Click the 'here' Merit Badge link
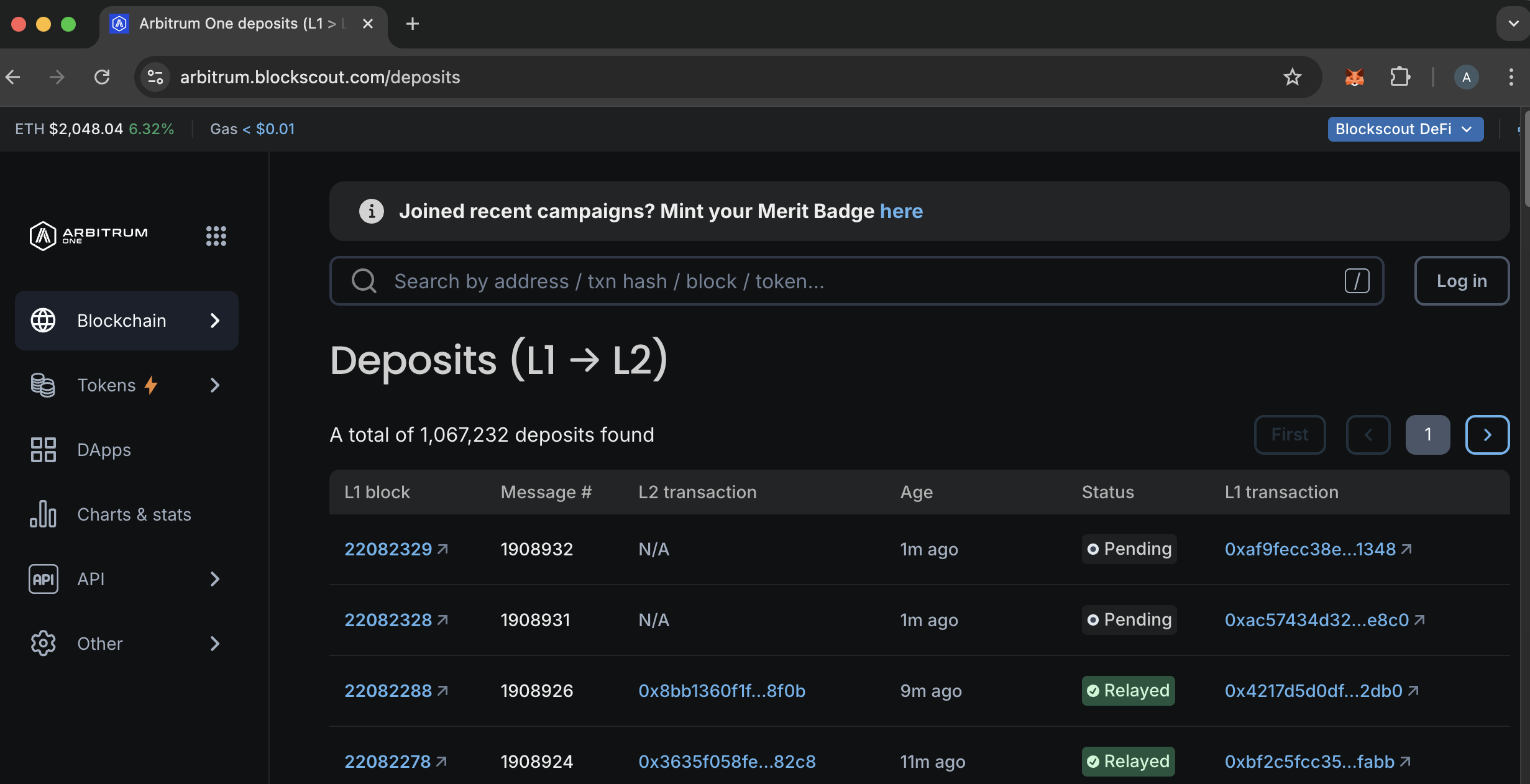 [x=901, y=211]
